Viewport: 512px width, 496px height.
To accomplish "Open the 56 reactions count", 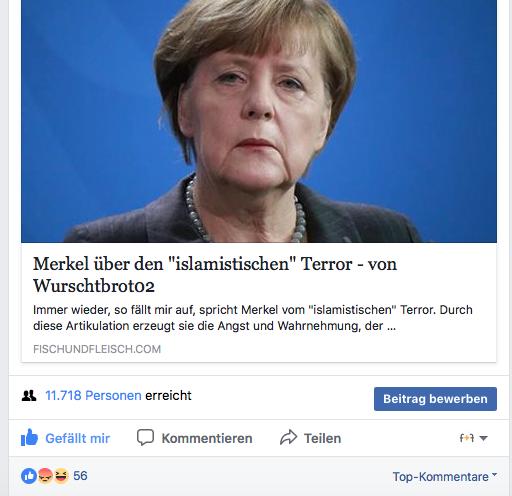I will point(80,476).
